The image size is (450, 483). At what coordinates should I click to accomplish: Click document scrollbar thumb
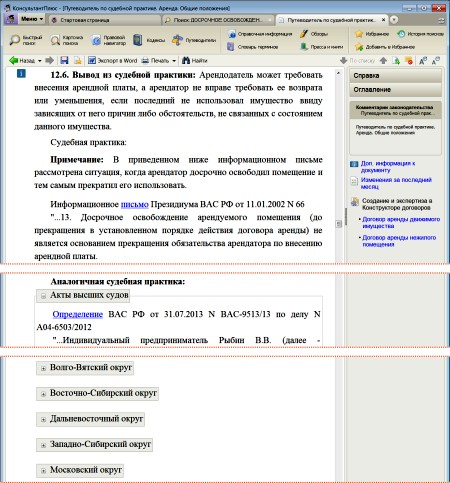[339, 224]
